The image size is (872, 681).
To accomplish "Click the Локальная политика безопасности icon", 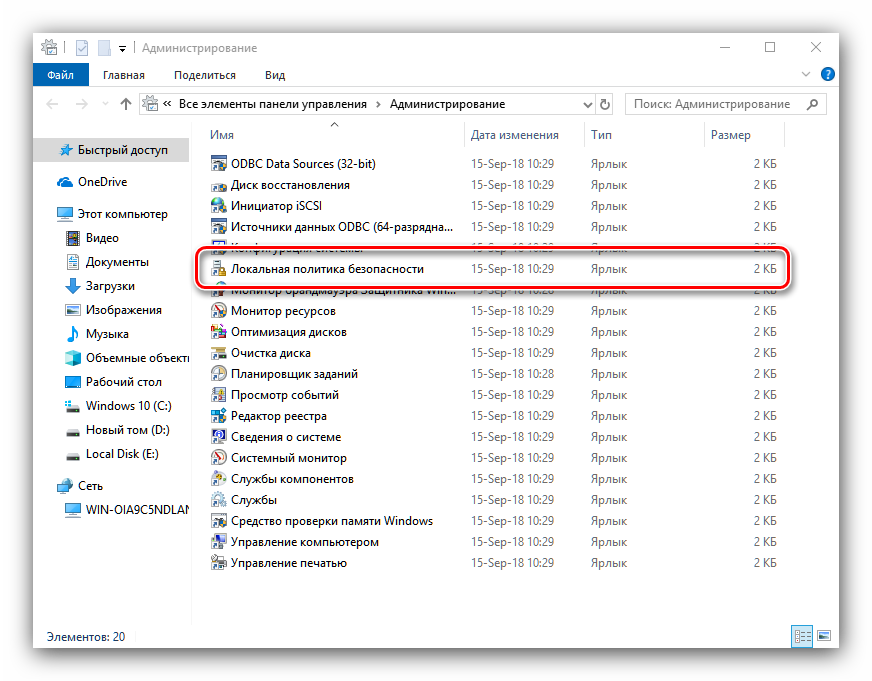I will click(219, 269).
